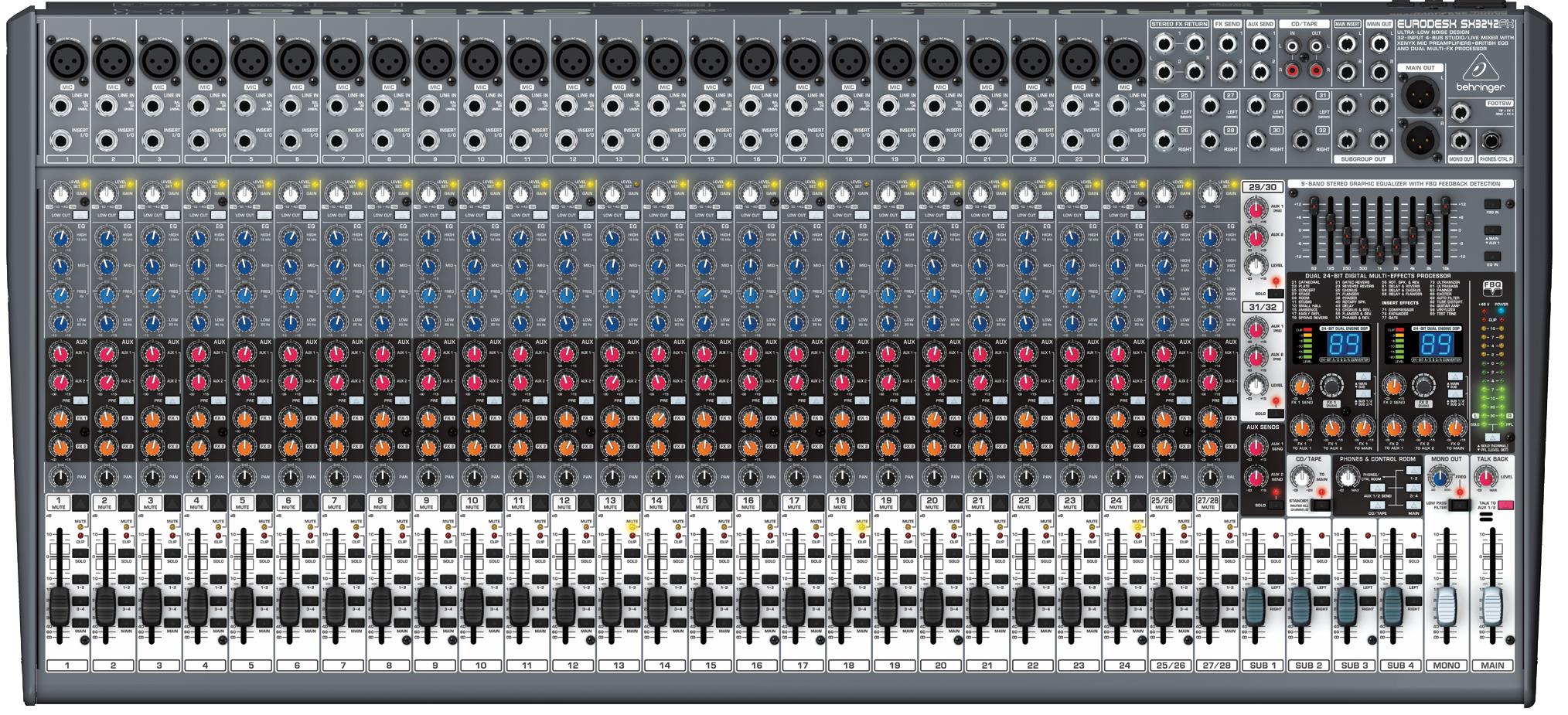
Task: Click the channel 4 Mid Freq knob
Action: tap(198, 295)
